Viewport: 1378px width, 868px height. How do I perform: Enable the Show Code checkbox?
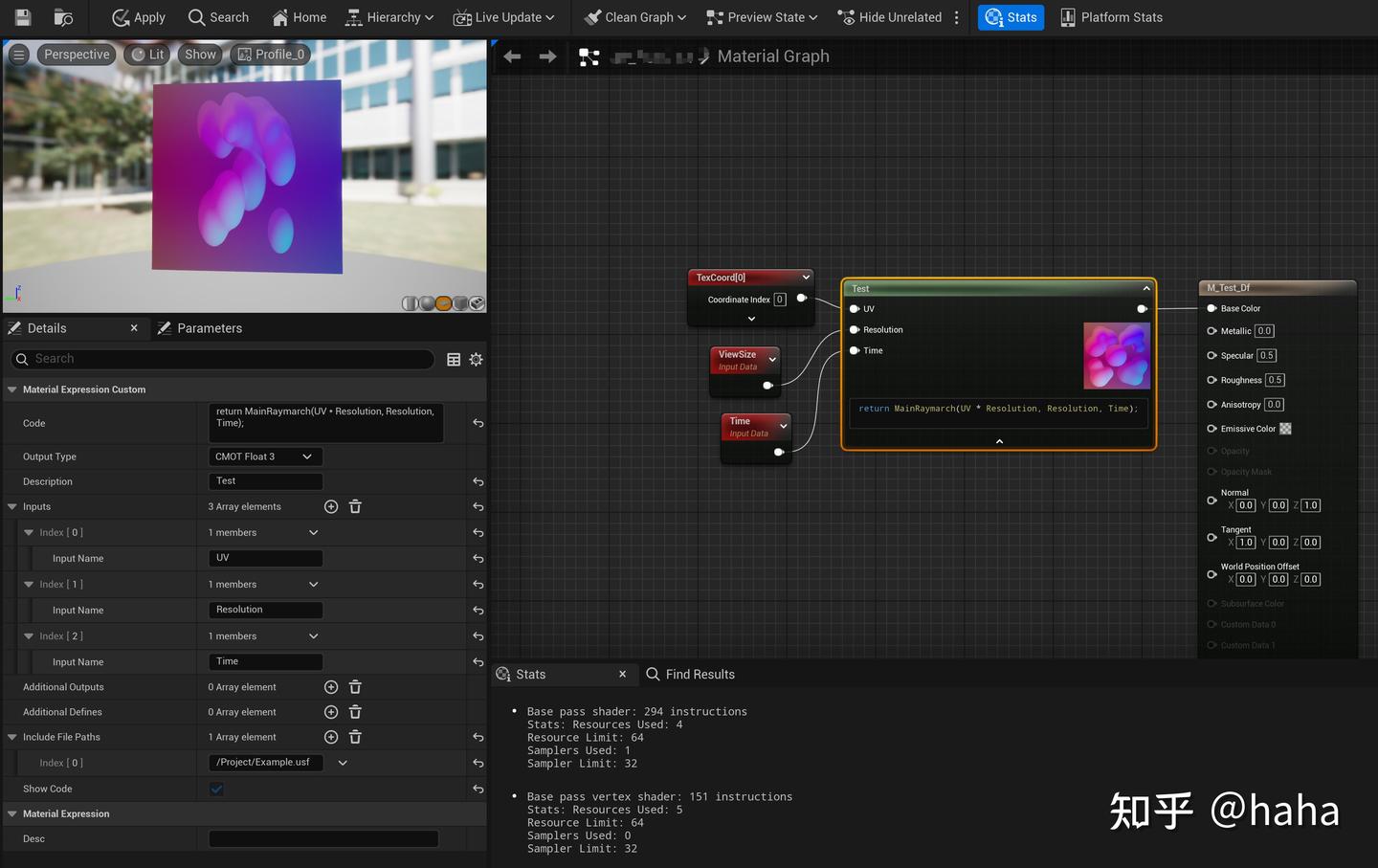pos(216,789)
